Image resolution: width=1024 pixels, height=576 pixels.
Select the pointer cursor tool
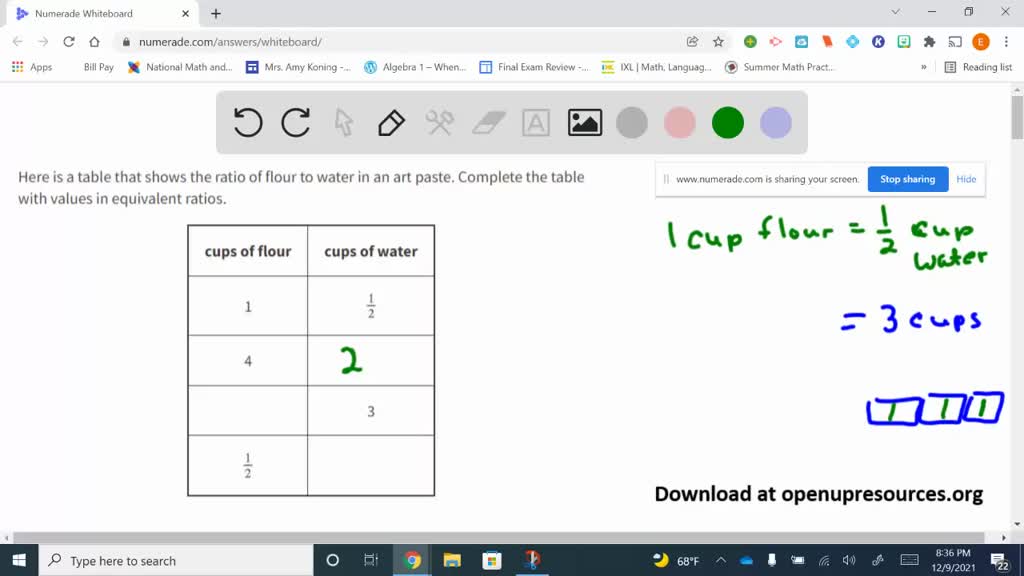click(344, 123)
